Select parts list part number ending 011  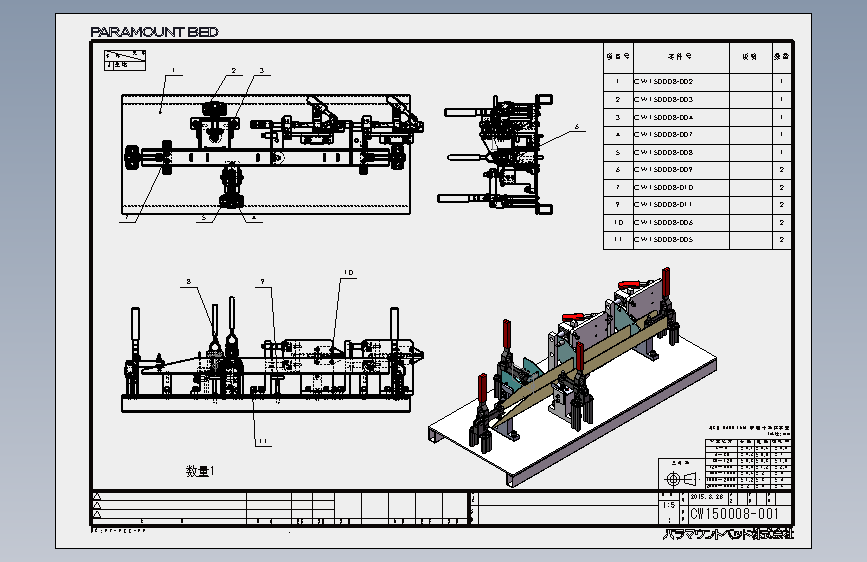[x=664, y=204]
